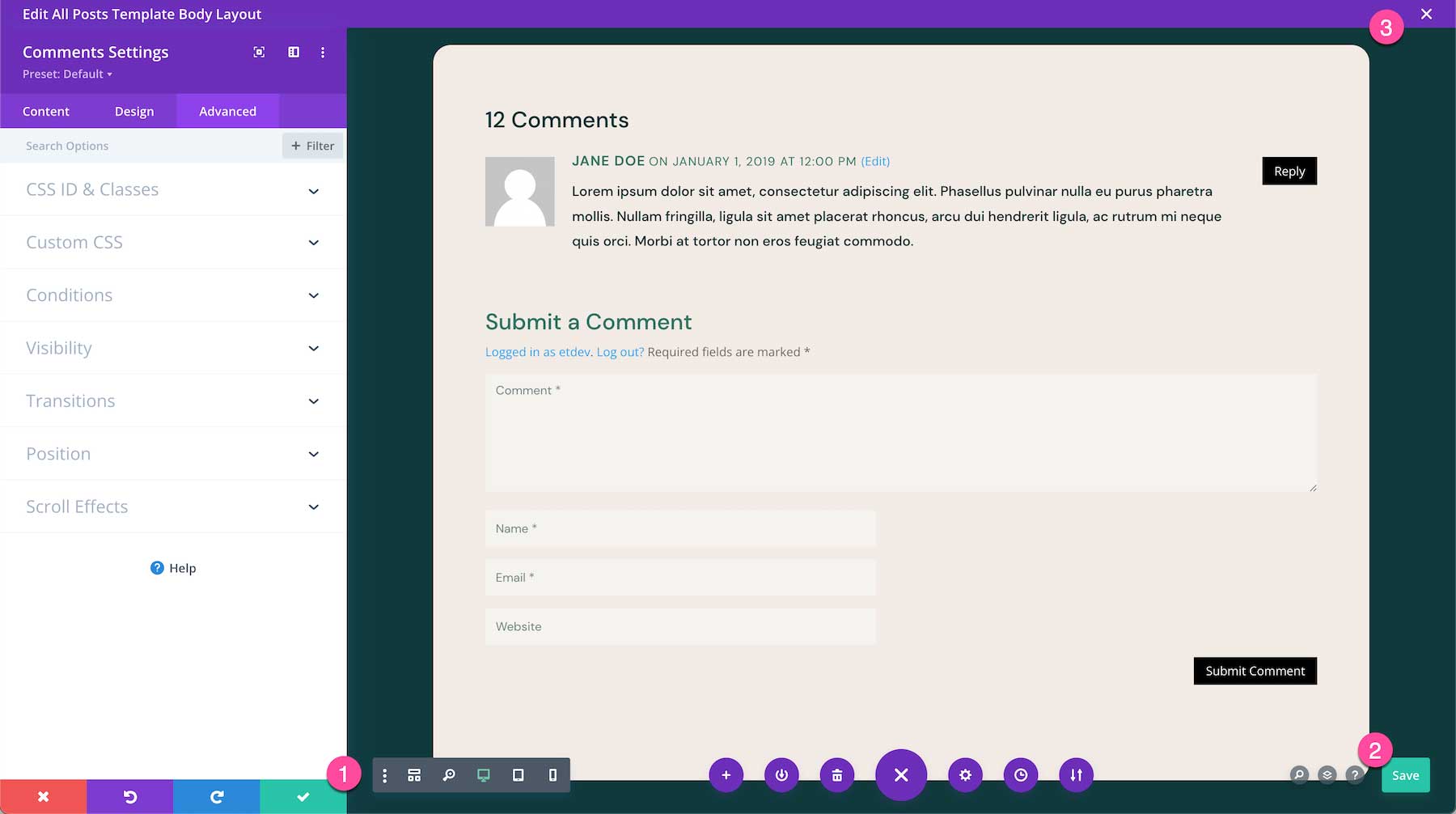The height and width of the screenshot is (814, 1456).
Task: Click Jane Doe's avatar thumbnail
Action: [520, 192]
